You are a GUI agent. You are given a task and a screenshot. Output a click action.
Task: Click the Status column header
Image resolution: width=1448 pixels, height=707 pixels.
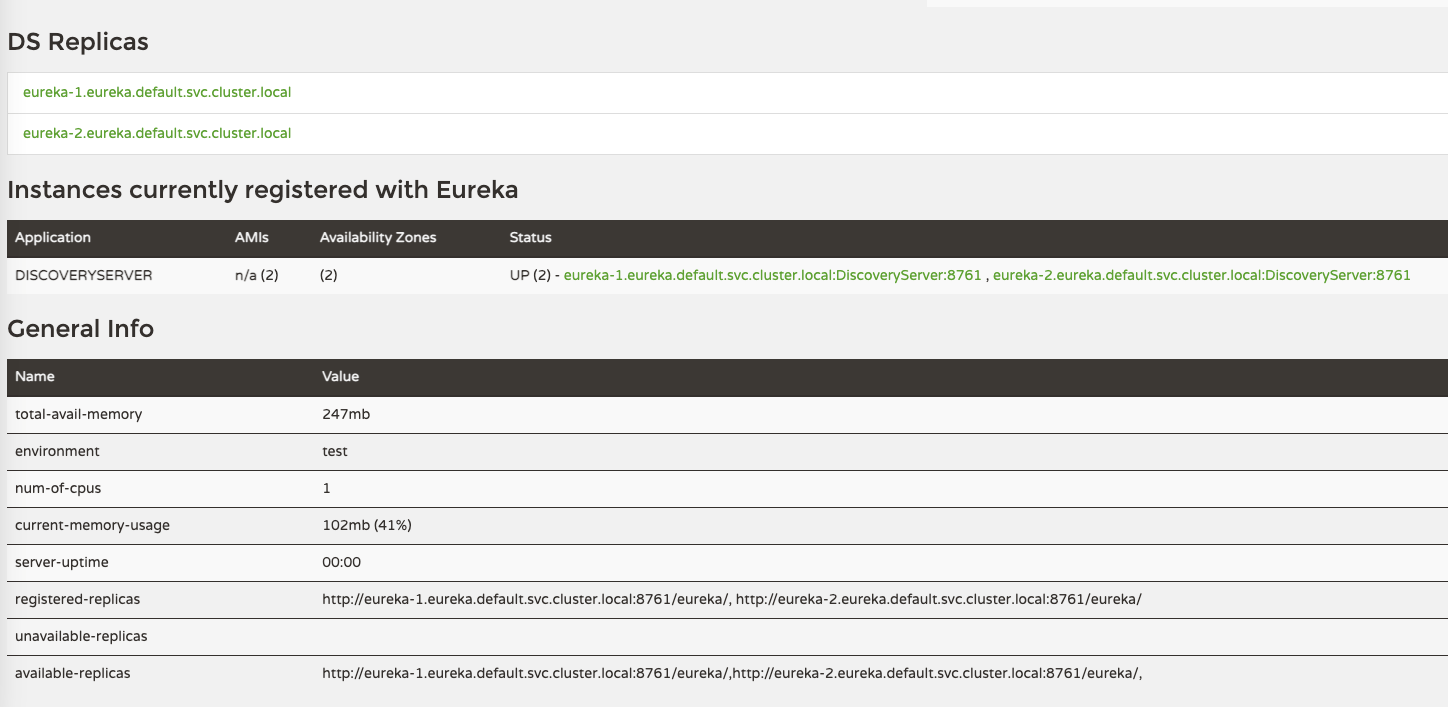530,238
